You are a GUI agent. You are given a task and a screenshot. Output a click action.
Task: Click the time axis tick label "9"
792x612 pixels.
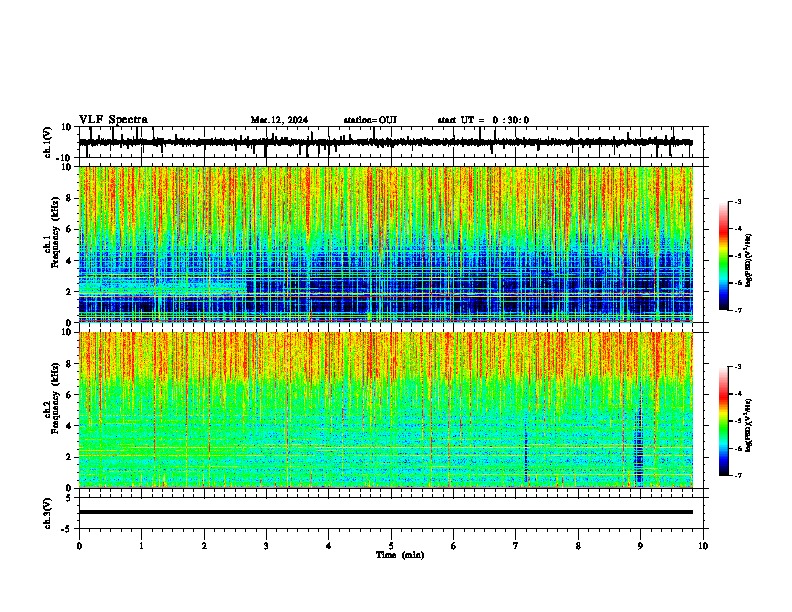click(640, 546)
